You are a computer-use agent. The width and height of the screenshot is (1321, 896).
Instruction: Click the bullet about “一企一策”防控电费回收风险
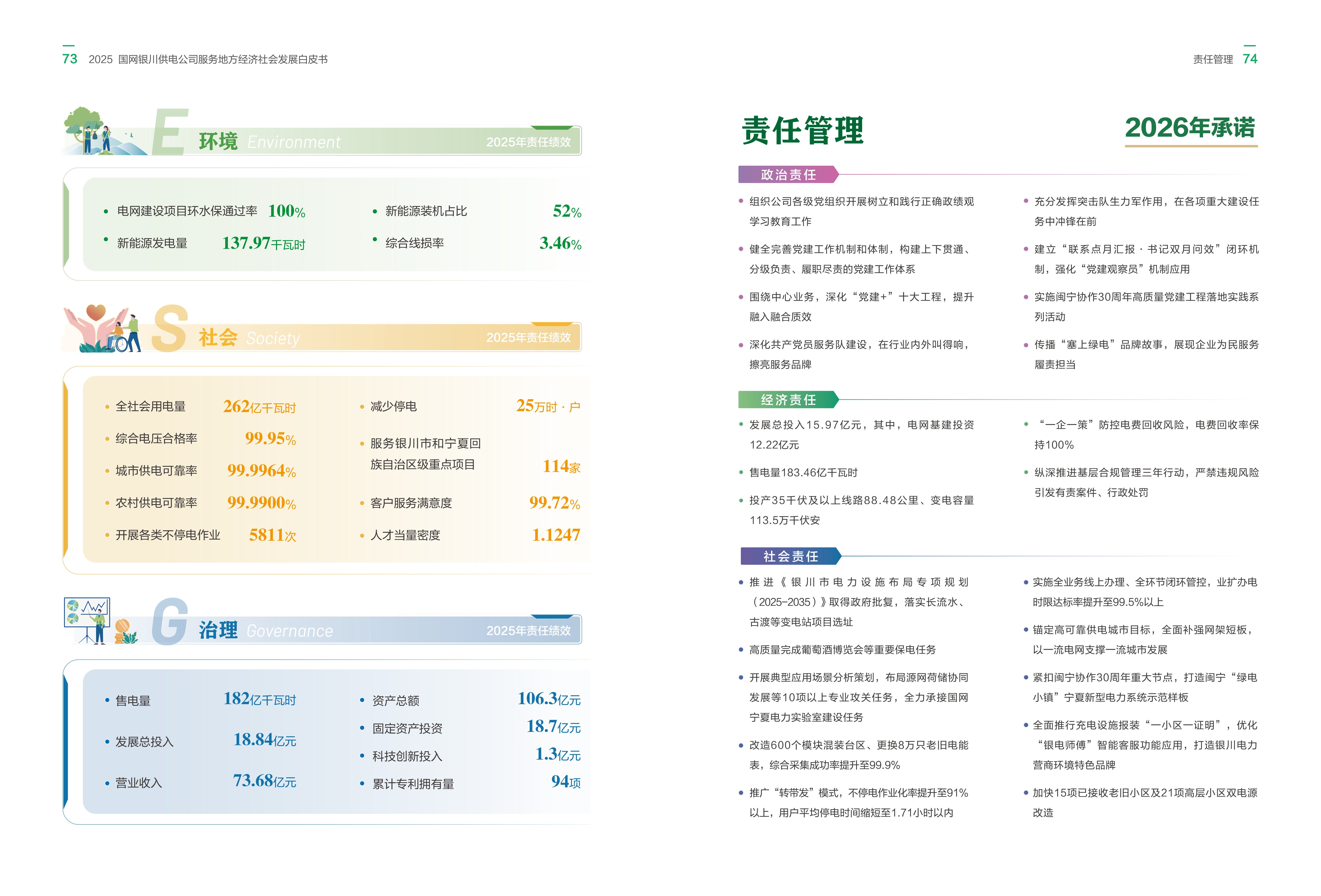(x=1147, y=435)
